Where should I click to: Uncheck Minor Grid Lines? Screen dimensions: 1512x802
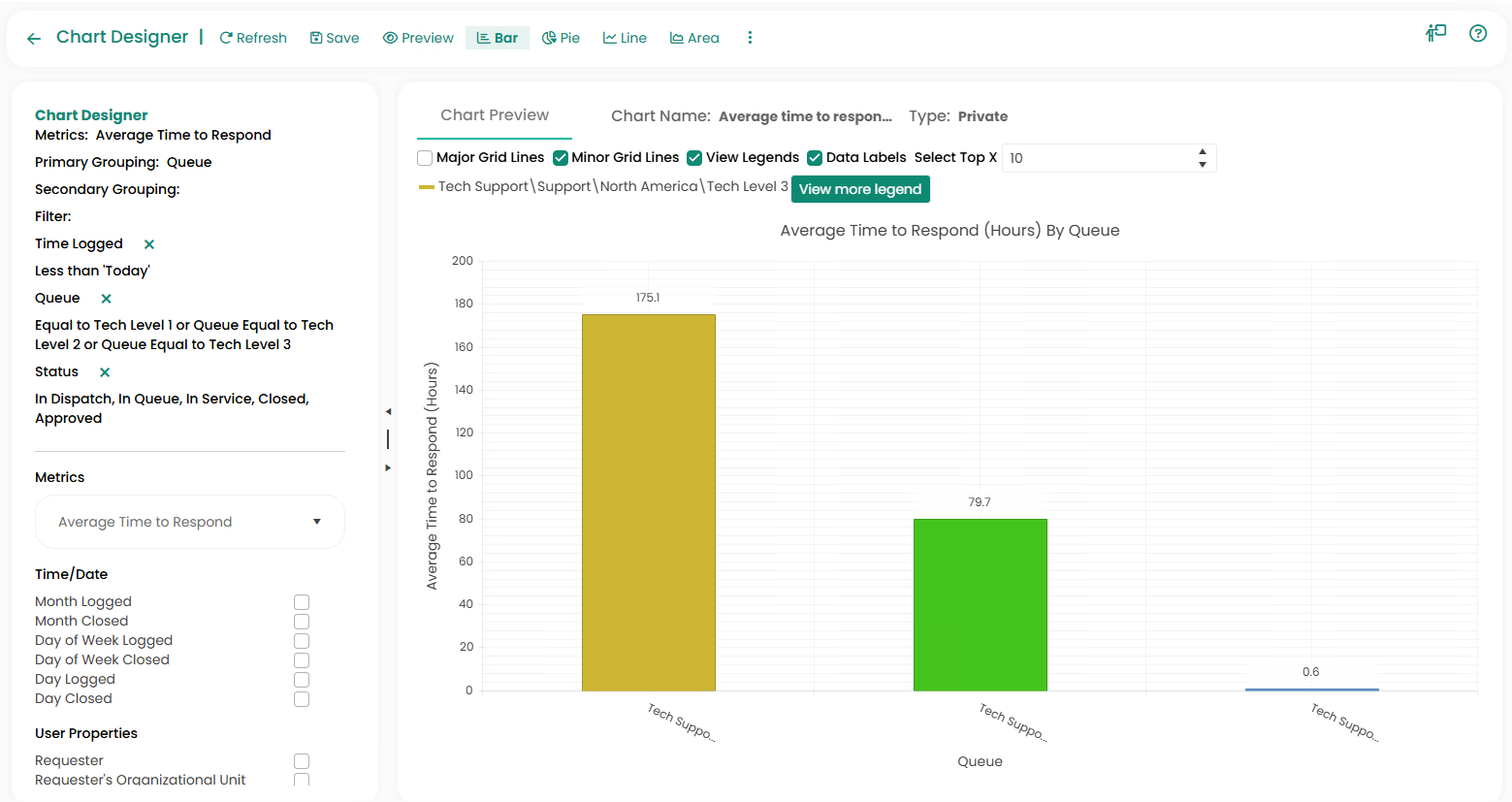pyautogui.click(x=561, y=158)
